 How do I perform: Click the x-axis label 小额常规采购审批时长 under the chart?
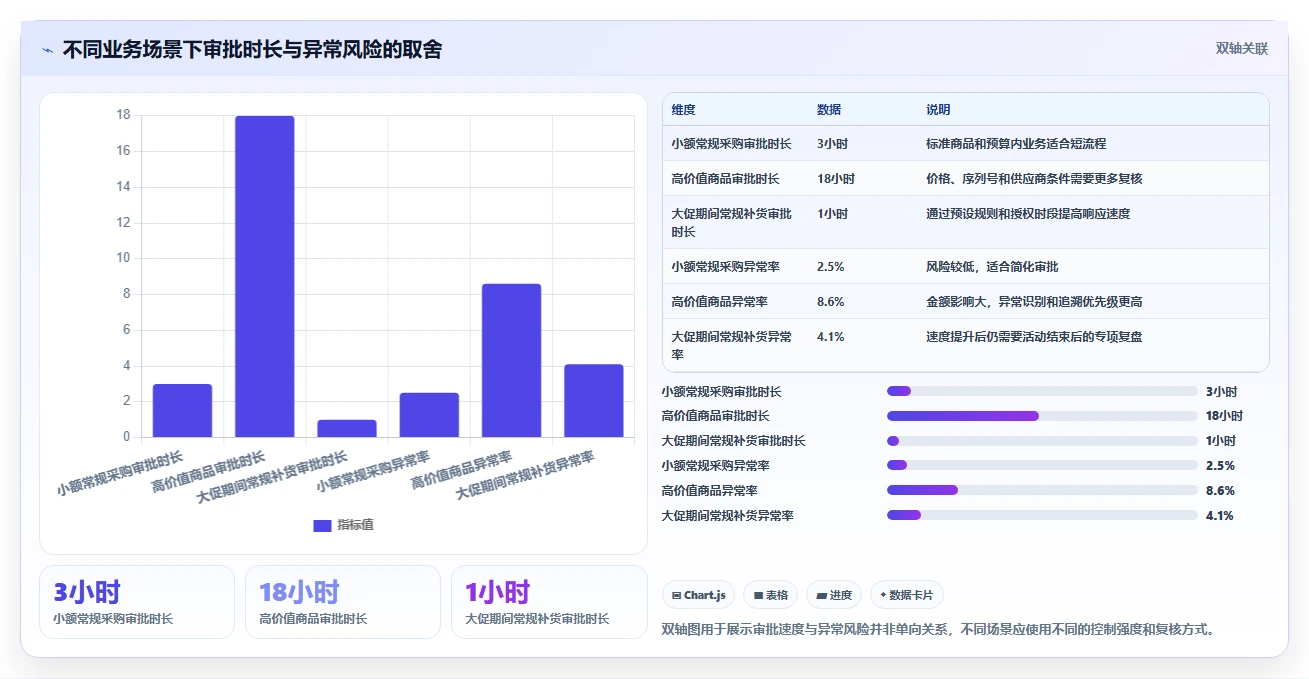tap(120, 473)
